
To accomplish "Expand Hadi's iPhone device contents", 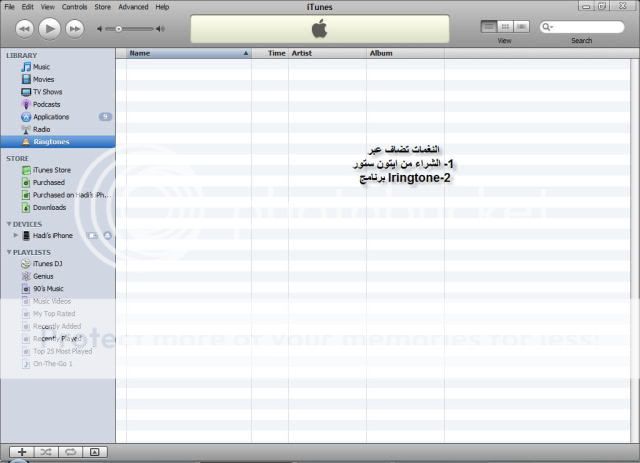I will point(16,236).
